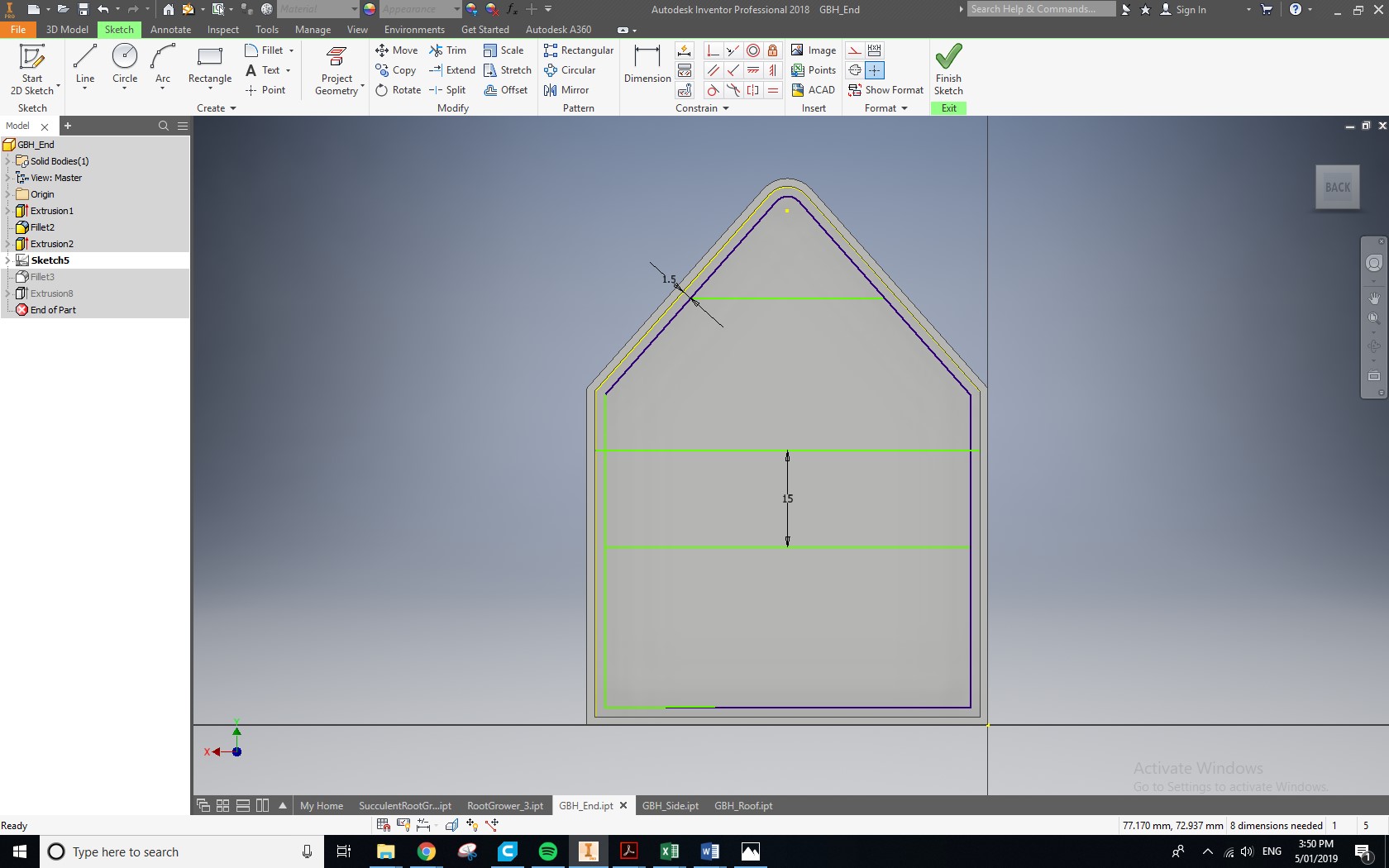This screenshot has width=1389, height=868.
Task: Insert ACAD file
Action: pyautogui.click(x=814, y=90)
